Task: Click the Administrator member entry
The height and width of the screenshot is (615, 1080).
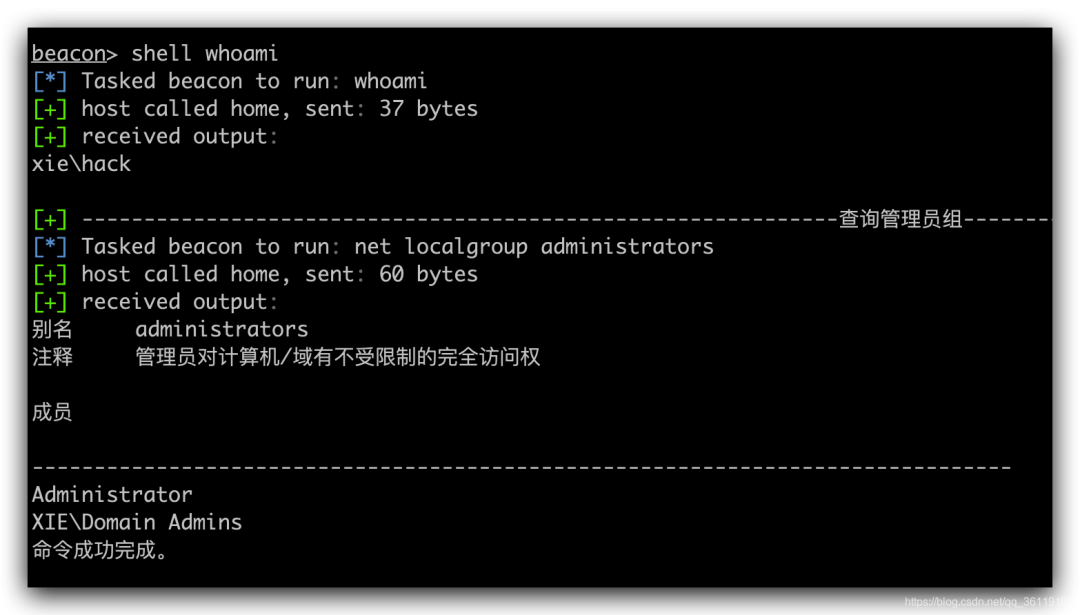Action: (x=112, y=494)
